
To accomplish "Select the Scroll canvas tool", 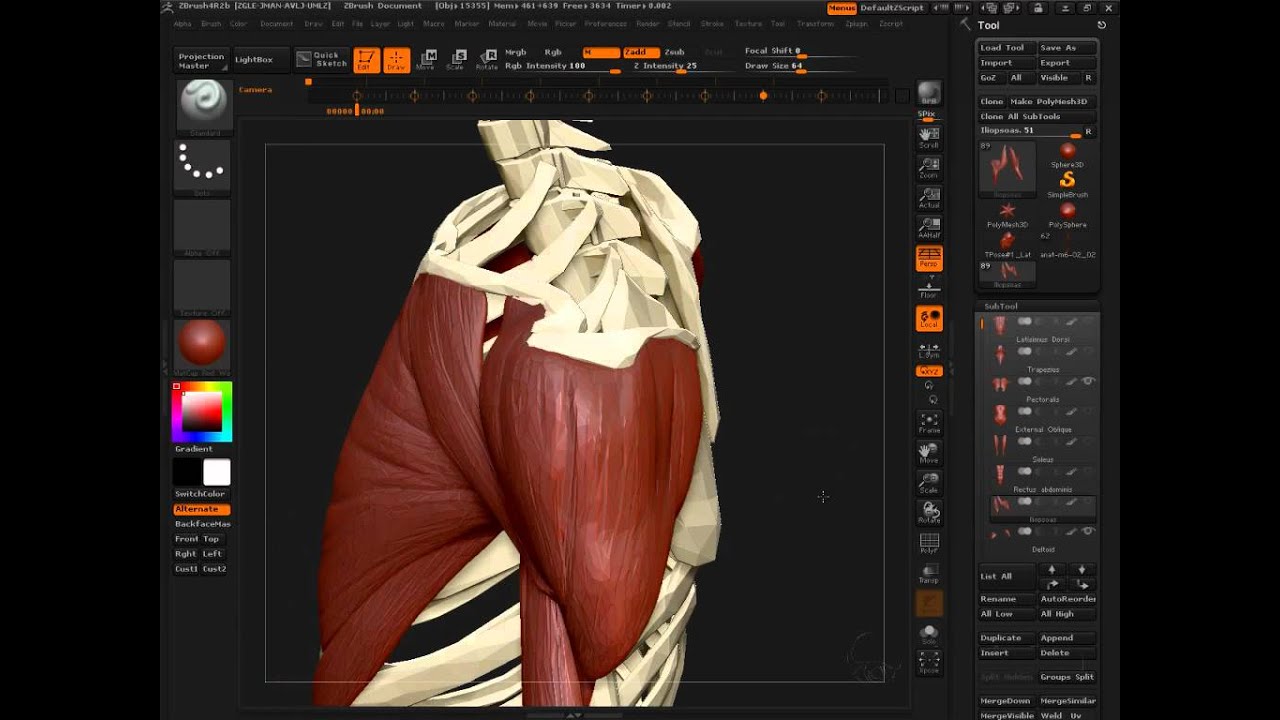I will click(x=929, y=138).
